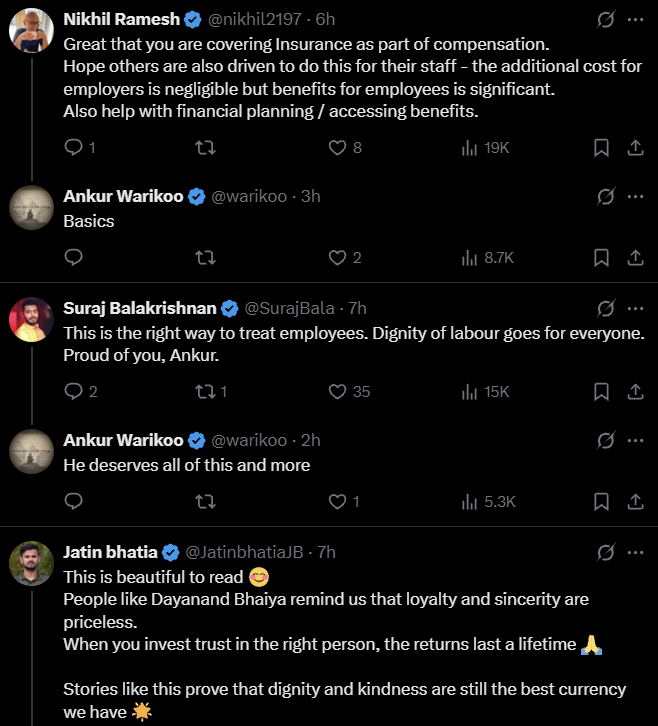Like Nikhil Ramesh's tweet
The width and height of the screenshot is (658, 726).
(338, 148)
